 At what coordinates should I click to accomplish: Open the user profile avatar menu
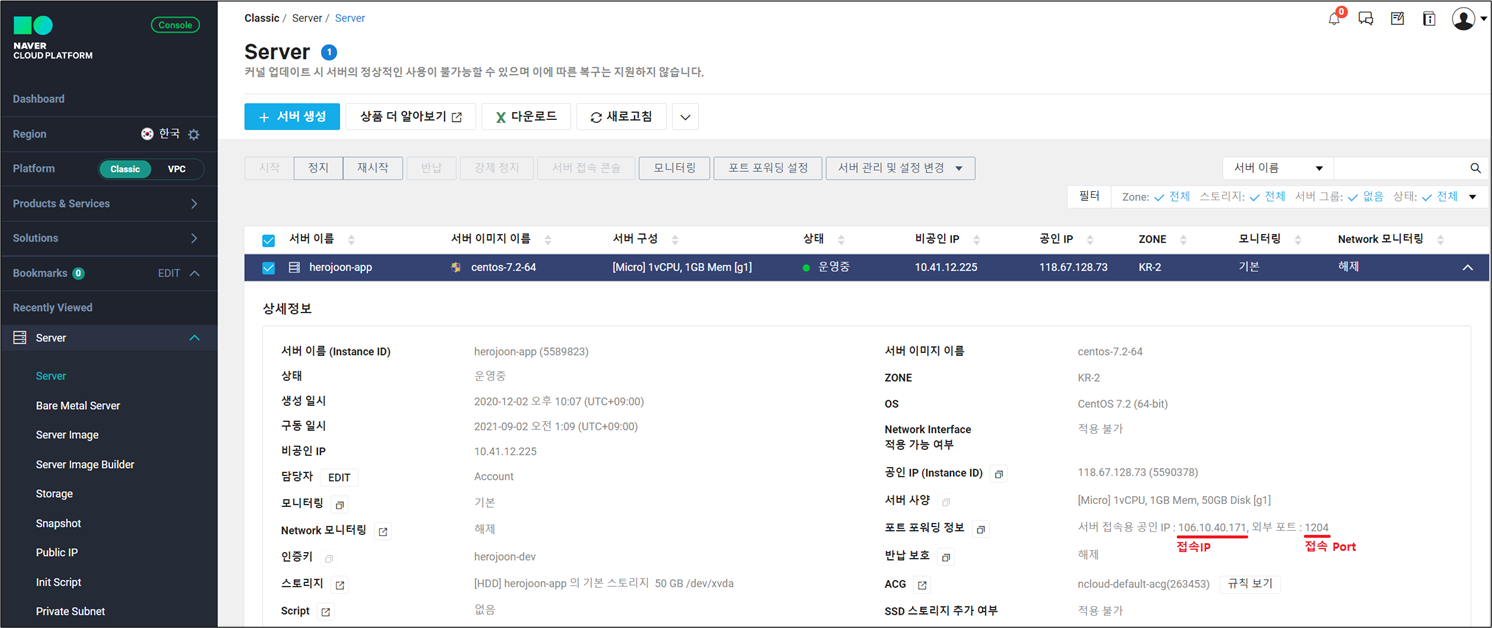coord(1464,19)
